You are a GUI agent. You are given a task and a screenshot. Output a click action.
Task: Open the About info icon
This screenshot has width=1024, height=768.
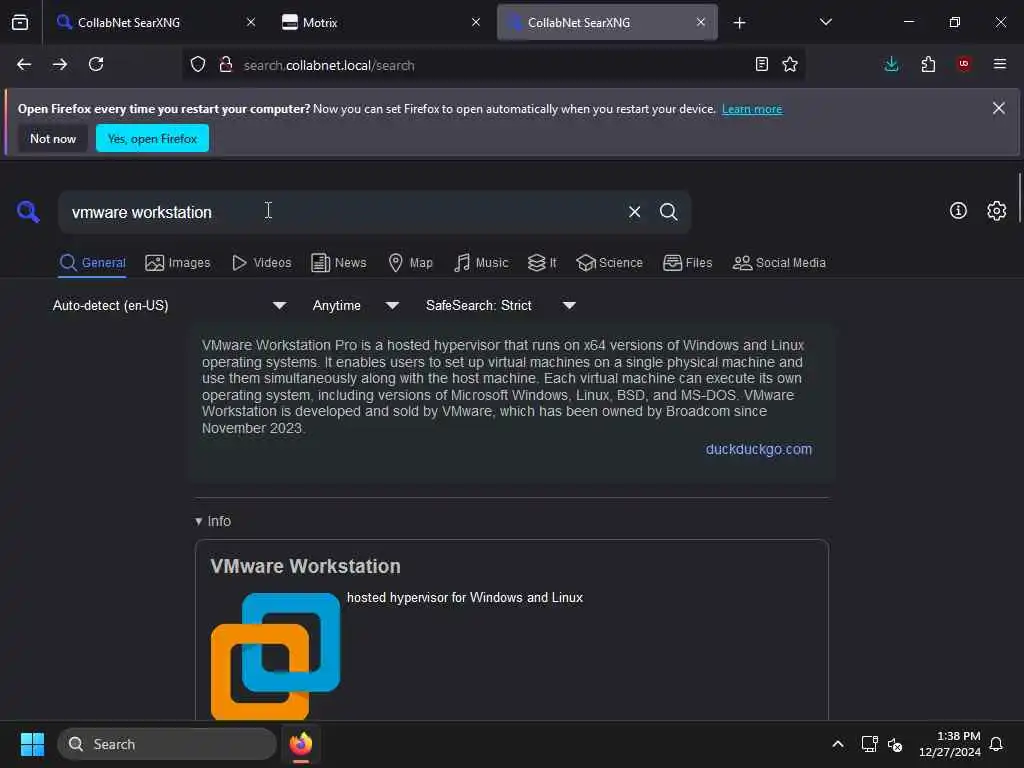(958, 210)
